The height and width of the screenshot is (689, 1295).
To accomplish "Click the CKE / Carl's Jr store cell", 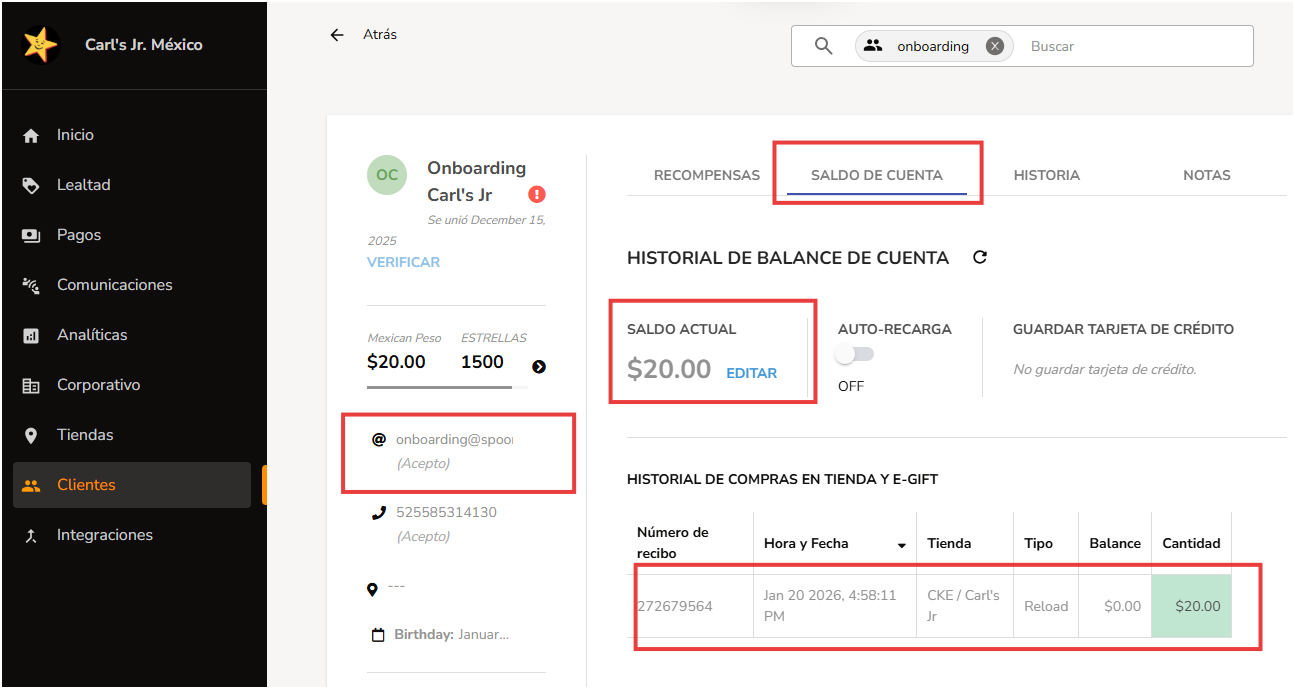I will (x=963, y=606).
